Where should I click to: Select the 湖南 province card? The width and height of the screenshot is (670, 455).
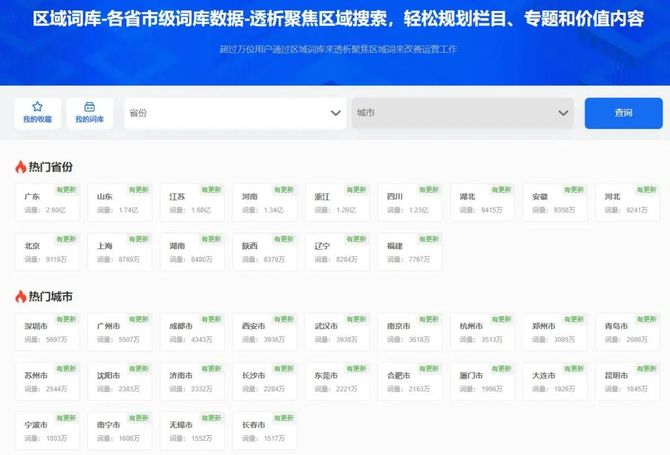tap(192, 252)
